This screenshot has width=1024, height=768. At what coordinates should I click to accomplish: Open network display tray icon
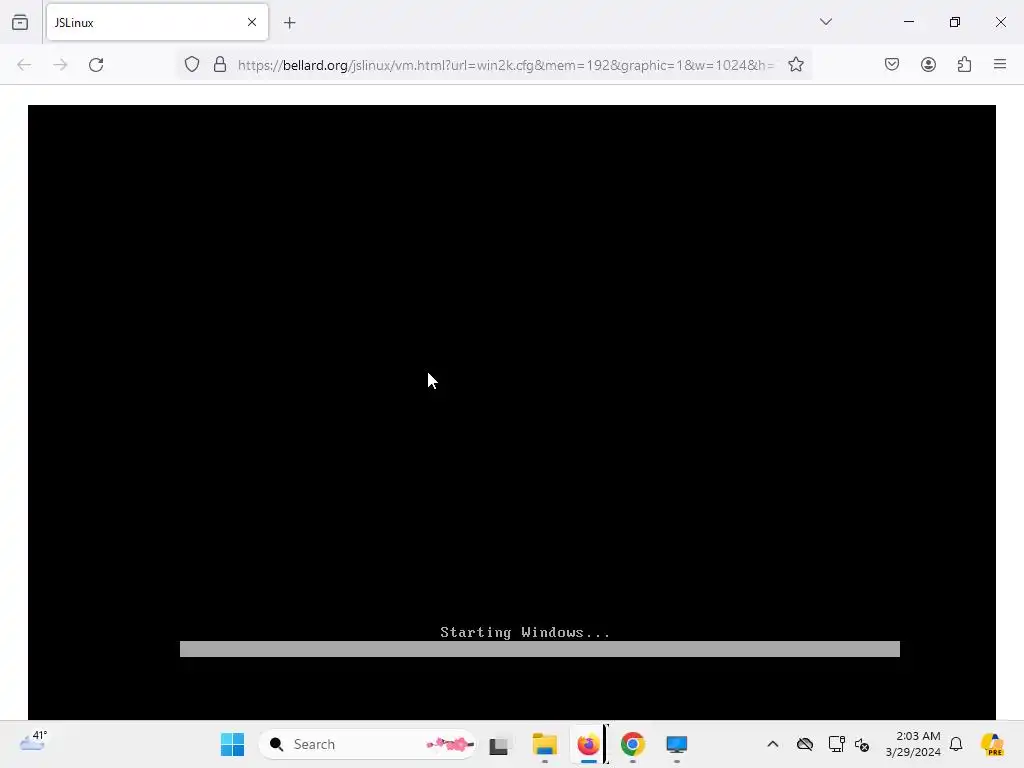pyautogui.click(x=837, y=744)
